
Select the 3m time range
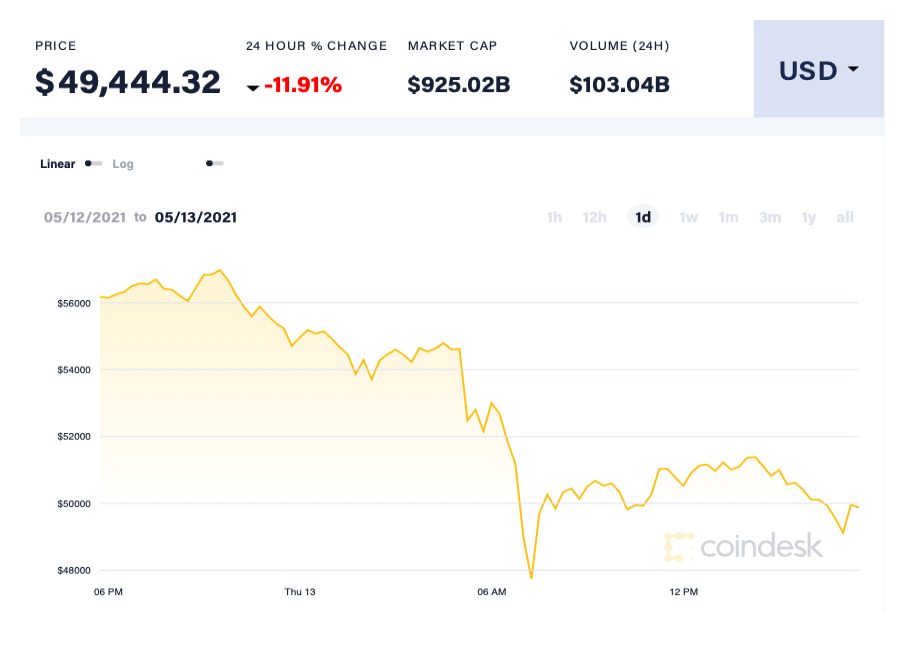pyautogui.click(x=769, y=217)
